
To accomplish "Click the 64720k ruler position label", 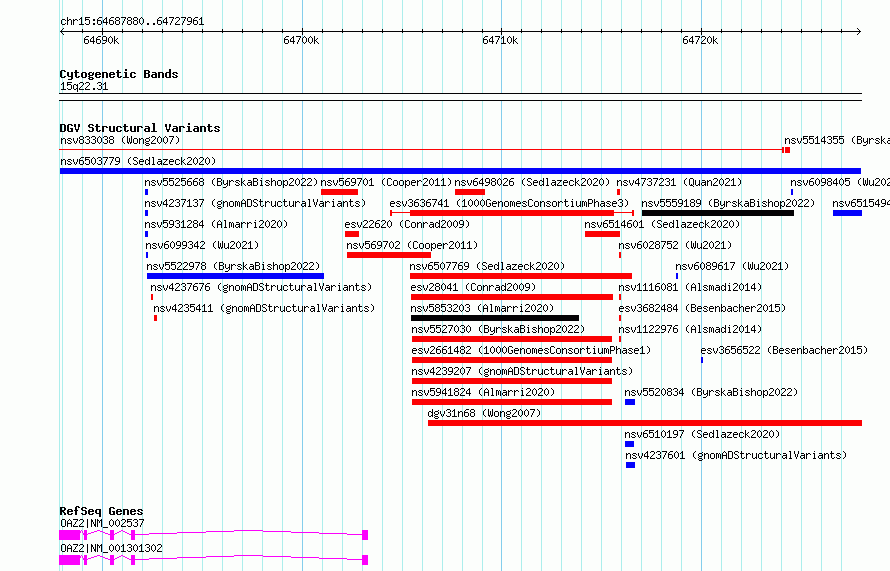I will 700,40.
